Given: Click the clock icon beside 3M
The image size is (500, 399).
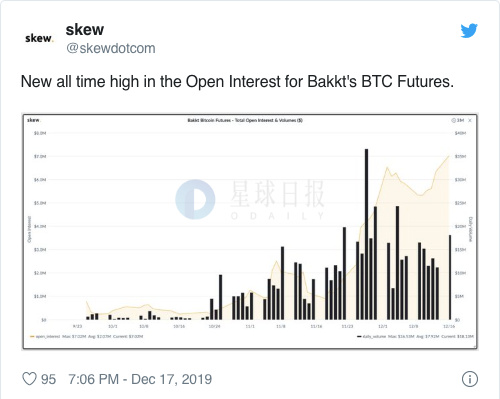Looking at the screenshot, I should tap(453, 120).
